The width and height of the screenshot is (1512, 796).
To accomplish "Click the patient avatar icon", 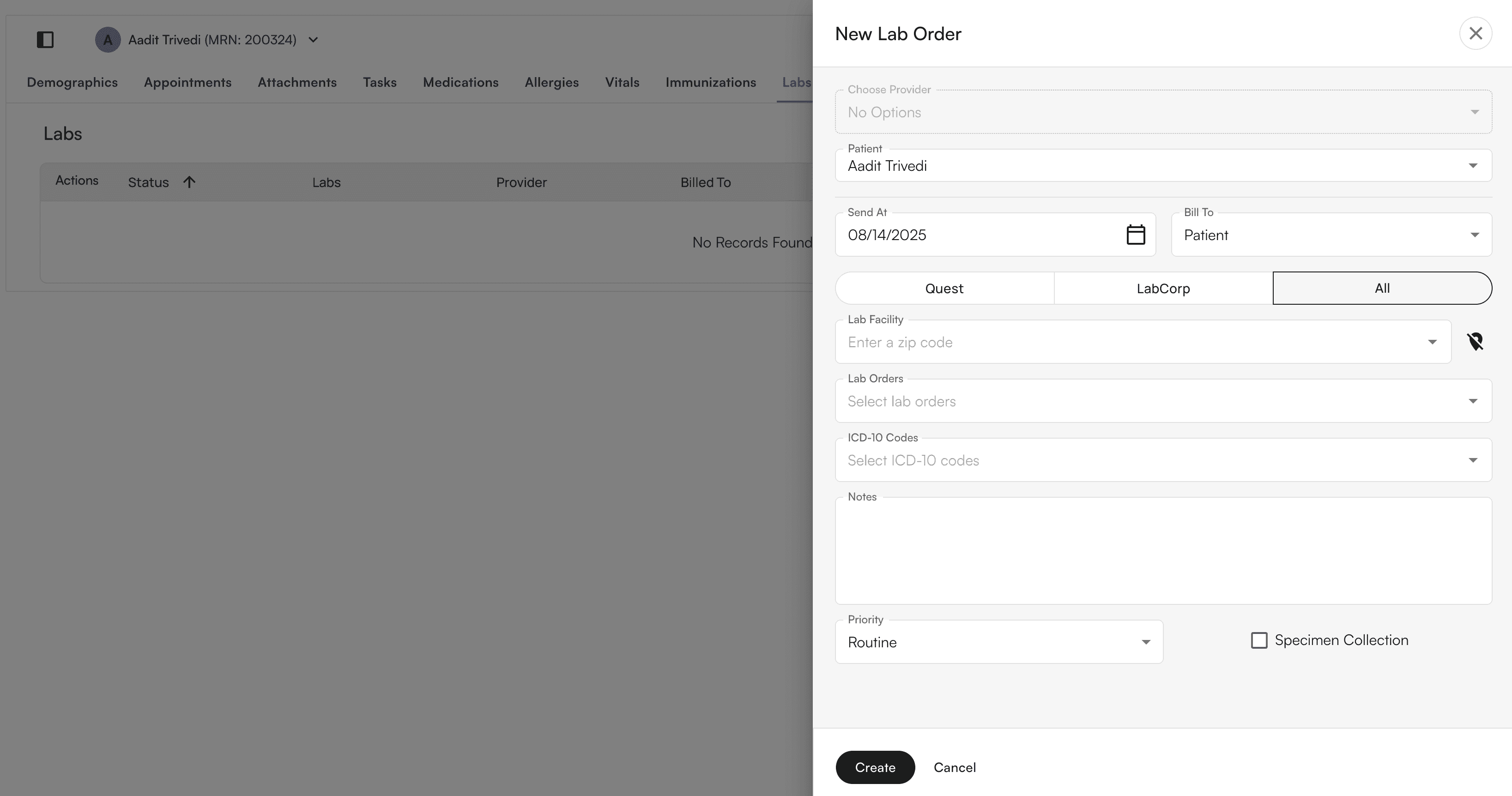I will pos(108,39).
